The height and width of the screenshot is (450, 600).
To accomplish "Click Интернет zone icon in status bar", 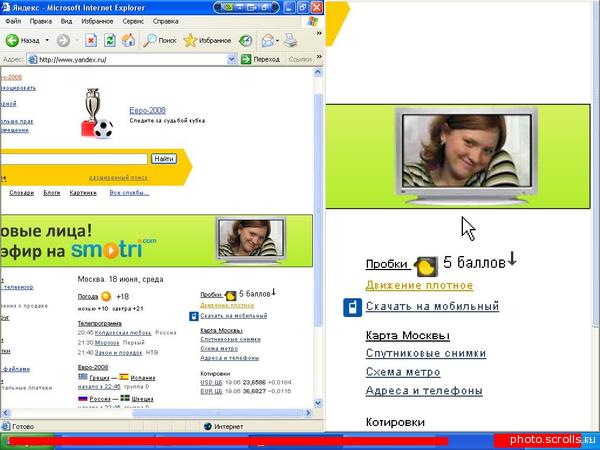I will tap(207, 426).
